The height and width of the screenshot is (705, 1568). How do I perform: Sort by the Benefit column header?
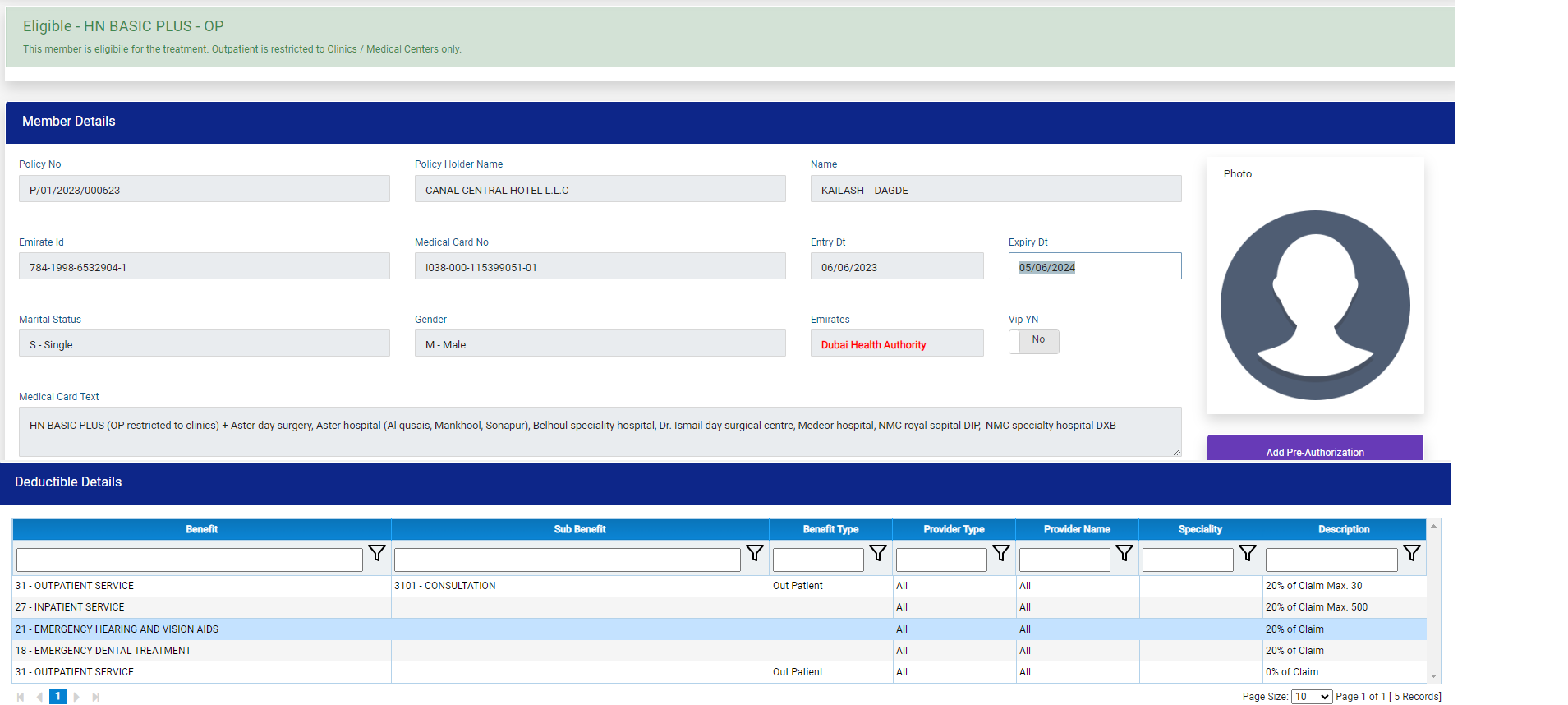201,529
